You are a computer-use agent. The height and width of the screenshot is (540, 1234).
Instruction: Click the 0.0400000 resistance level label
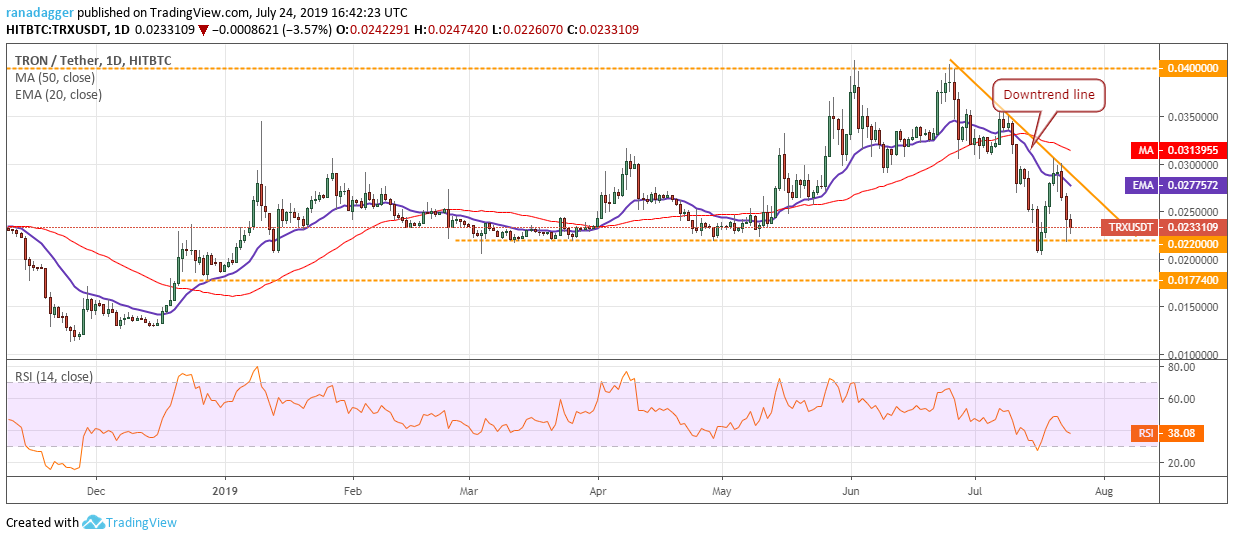pos(1195,69)
